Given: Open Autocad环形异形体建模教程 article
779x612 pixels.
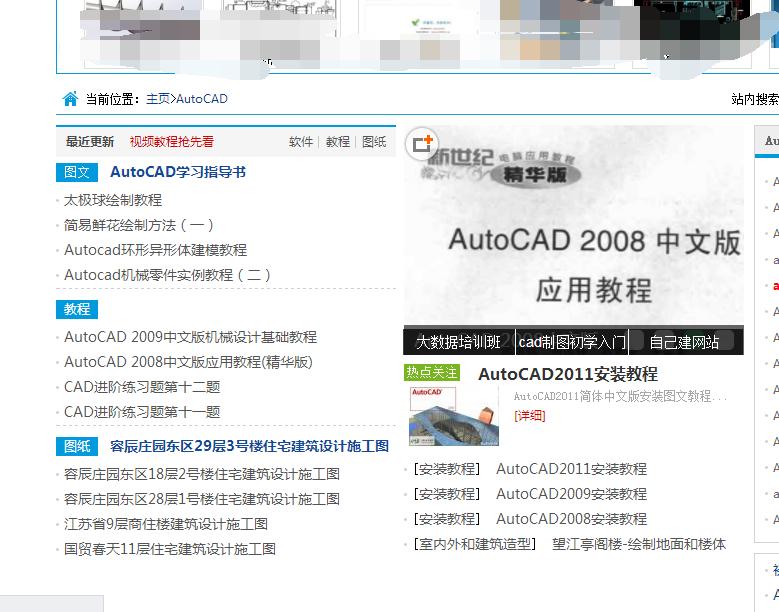Looking at the screenshot, I should 156,250.
